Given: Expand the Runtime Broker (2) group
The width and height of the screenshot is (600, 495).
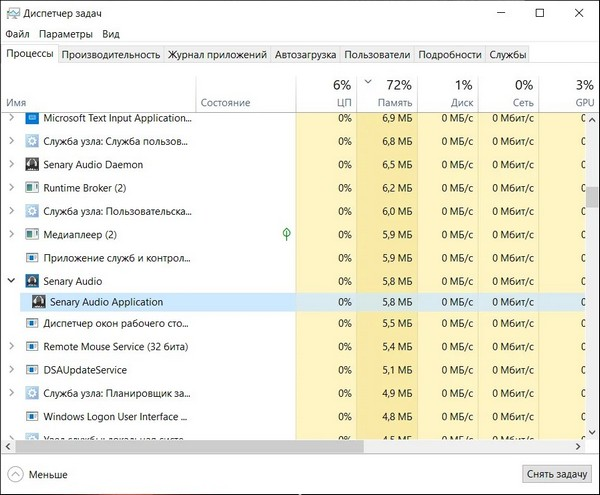Looking at the screenshot, I should click(x=11, y=187).
